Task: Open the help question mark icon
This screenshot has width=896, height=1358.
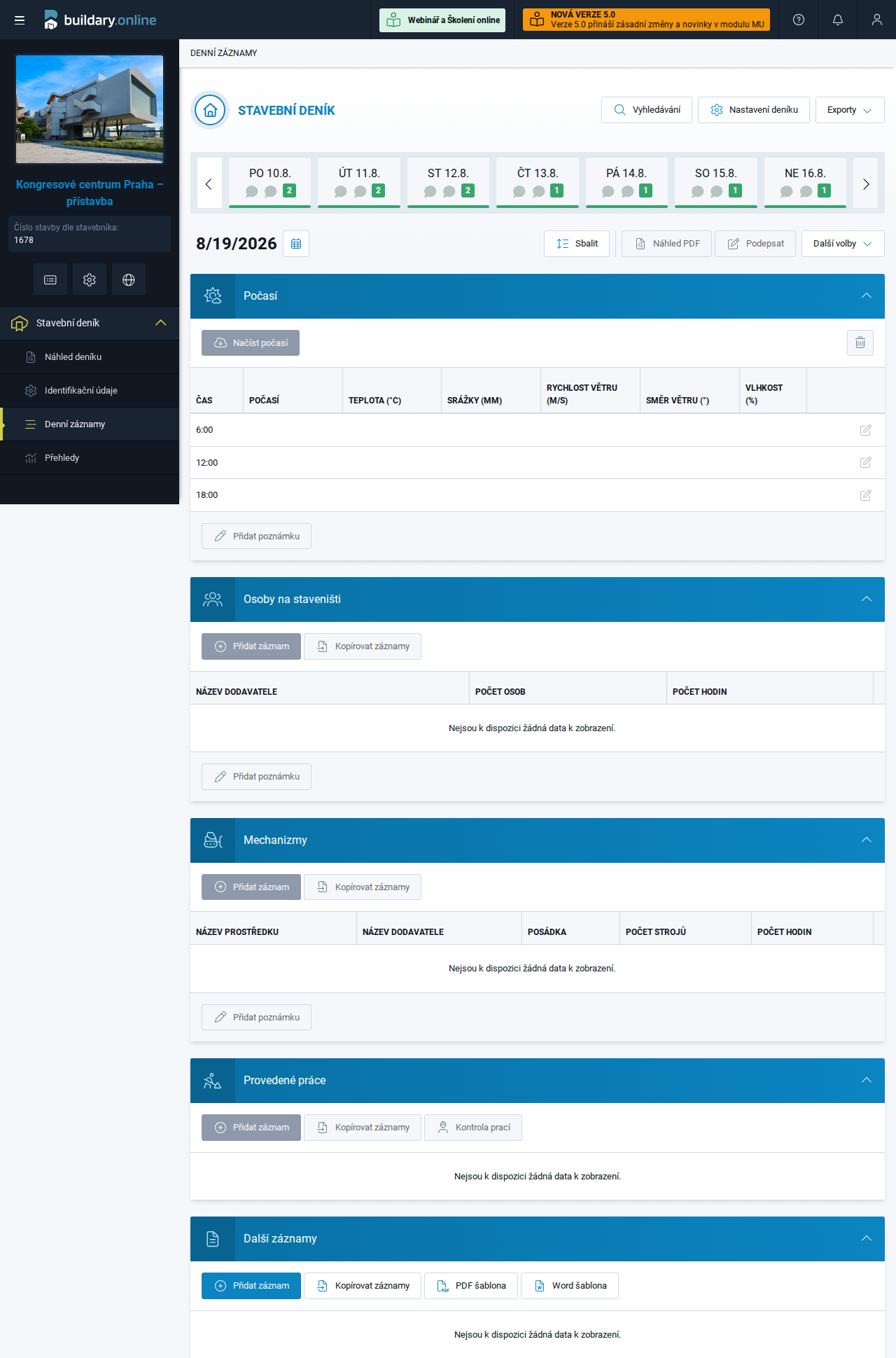Action: [x=799, y=20]
